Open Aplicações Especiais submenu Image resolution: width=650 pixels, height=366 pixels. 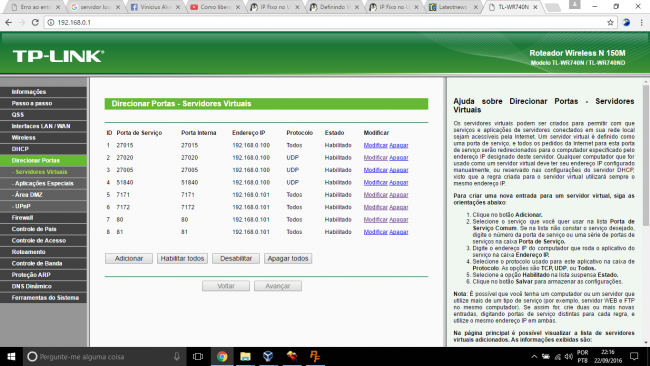coord(44,183)
